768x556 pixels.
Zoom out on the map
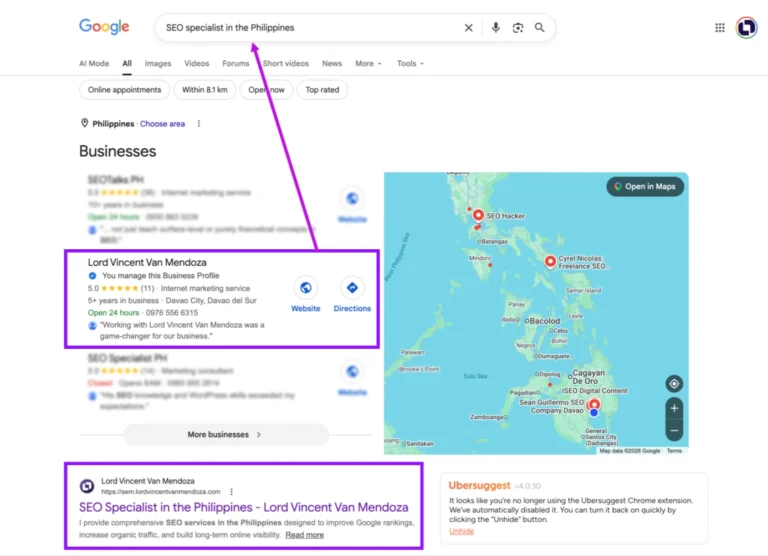point(674,431)
